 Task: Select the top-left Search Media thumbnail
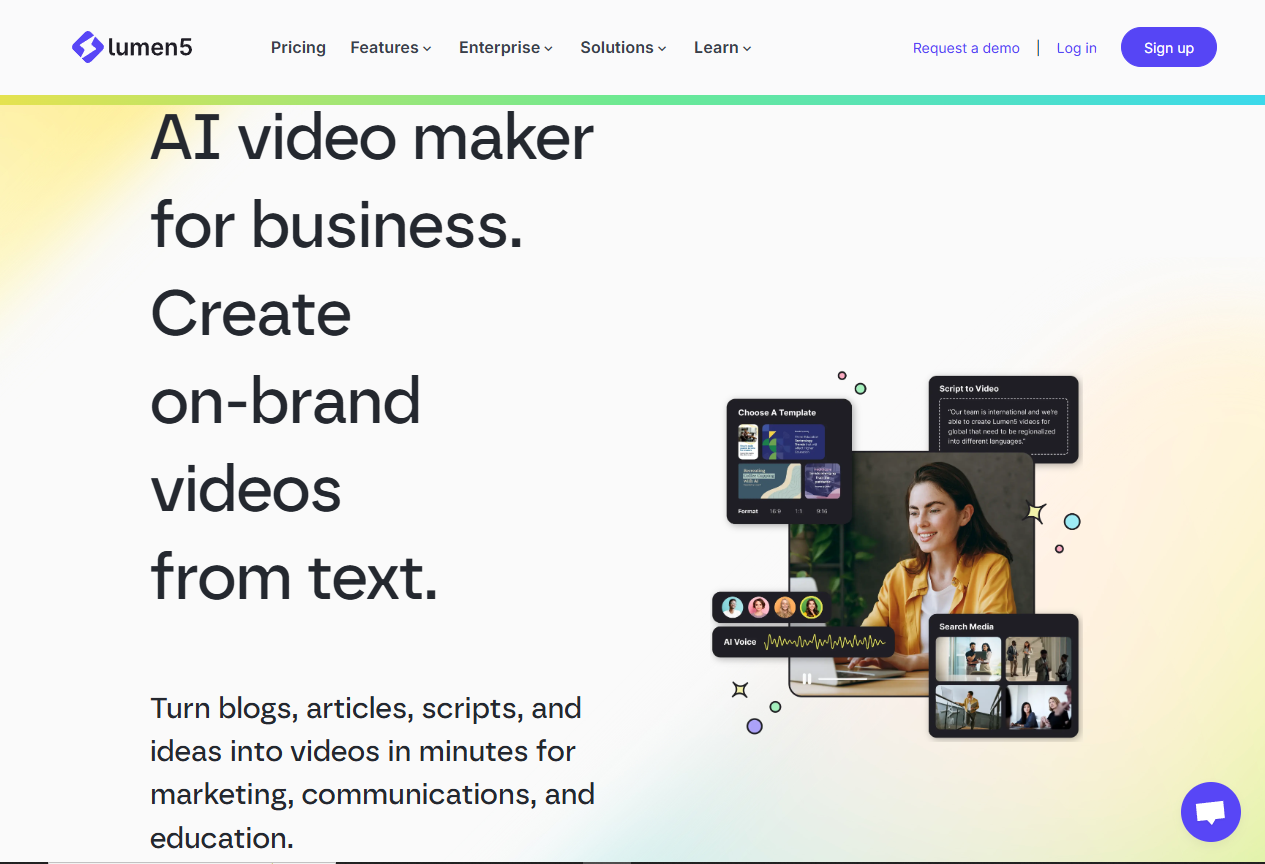click(x=967, y=659)
